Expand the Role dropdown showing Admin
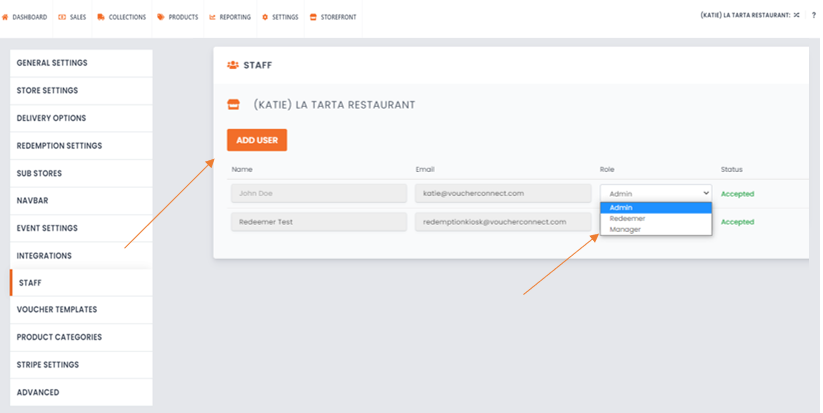Viewport: 823px width, 413px height. tap(656, 193)
